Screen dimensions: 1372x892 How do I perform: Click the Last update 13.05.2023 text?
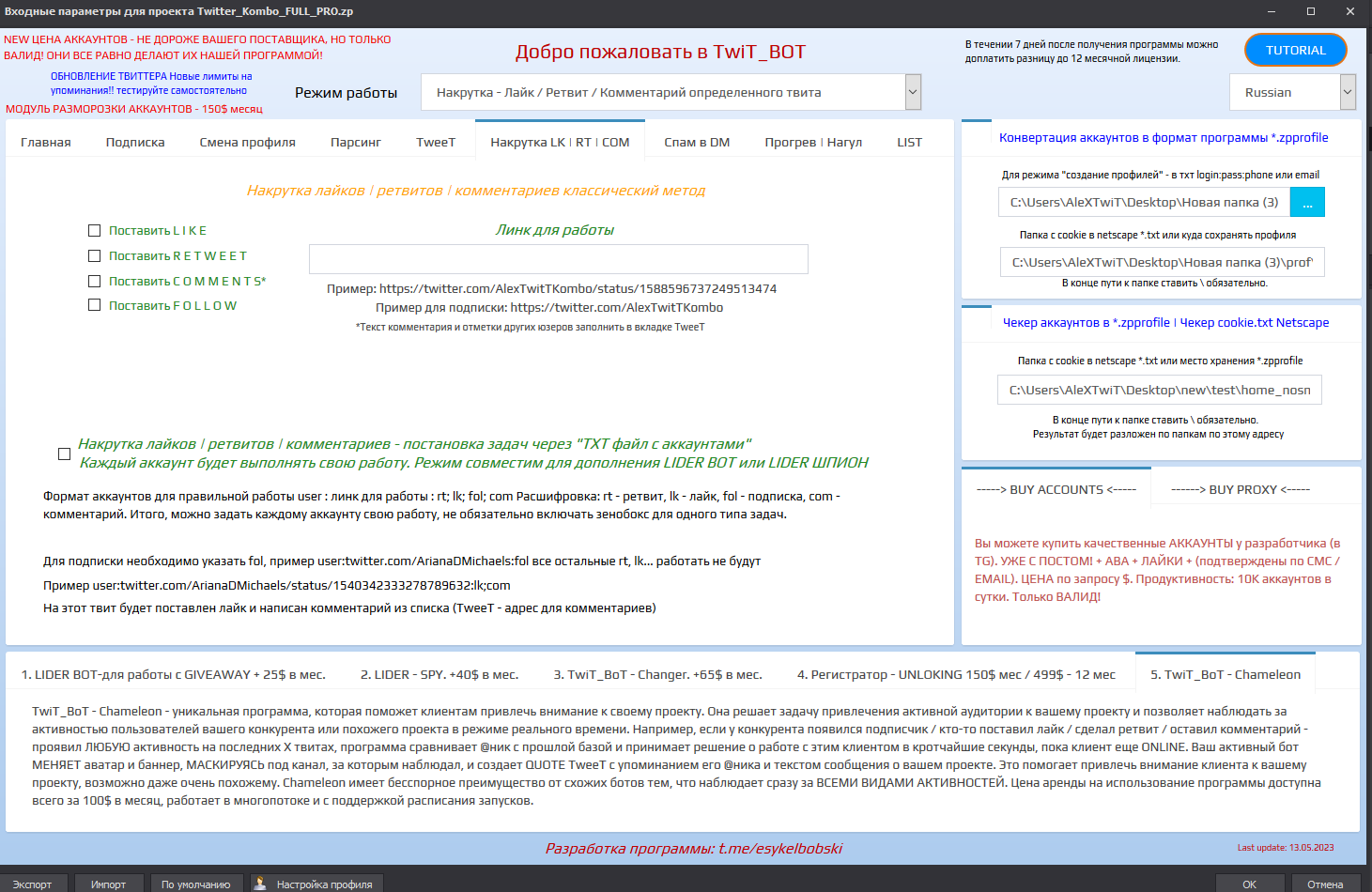click(x=1286, y=847)
